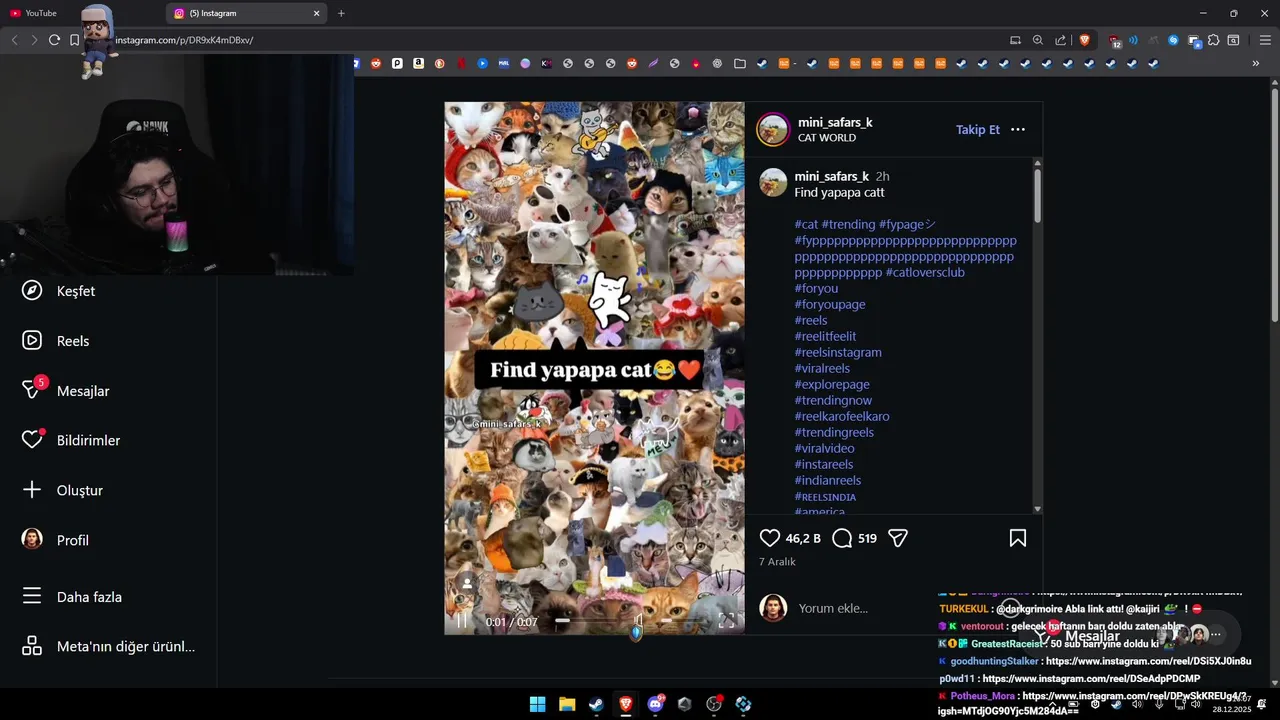
Task: Click the three dots on floating Mesajlar
Action: [x=1216, y=634]
